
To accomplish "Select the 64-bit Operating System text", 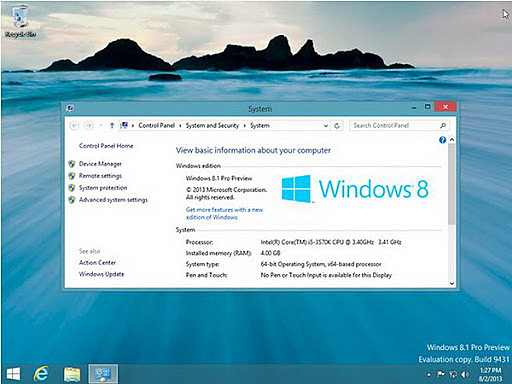I will click(321, 264).
